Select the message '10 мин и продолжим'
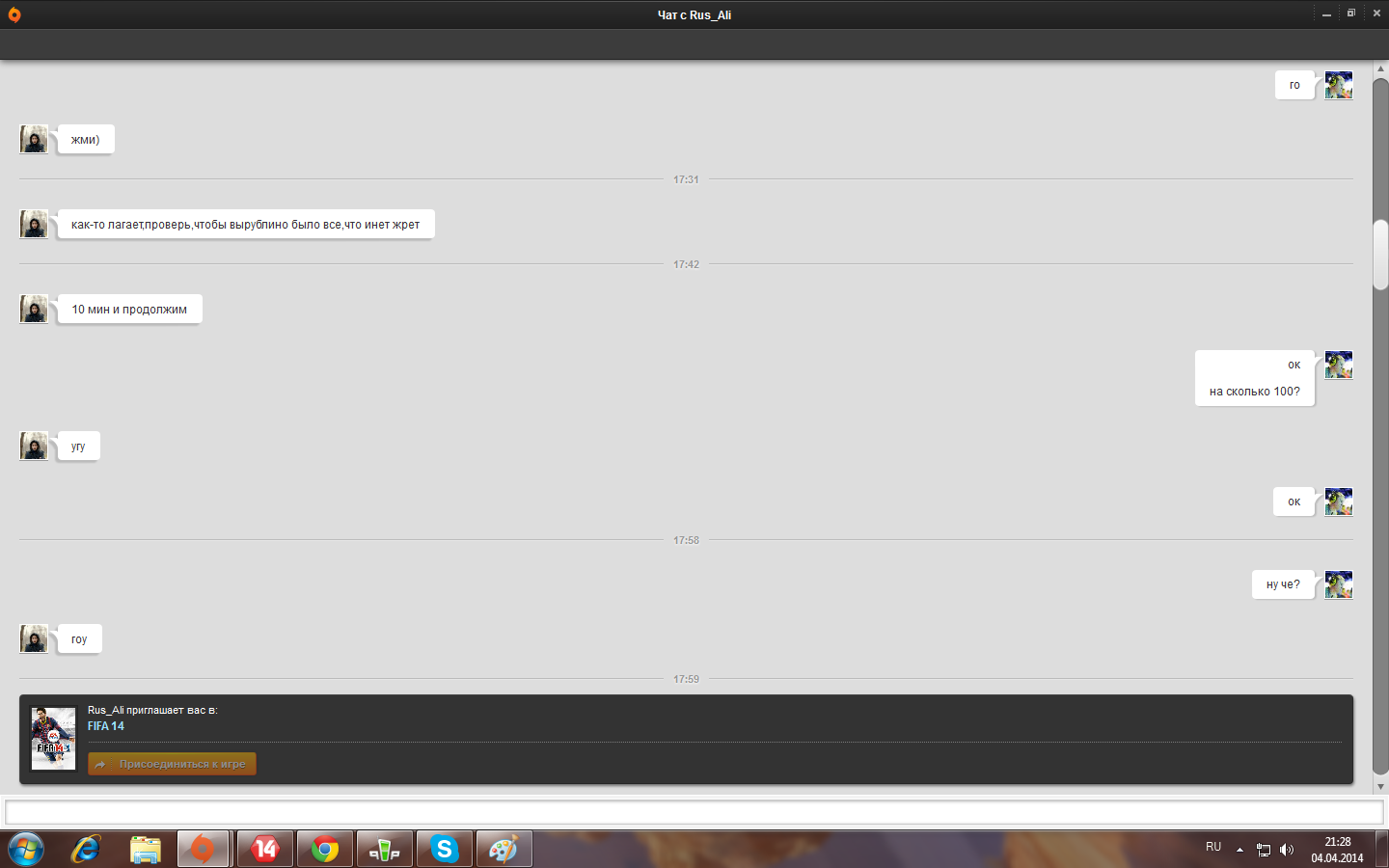This screenshot has height=868, width=1389. (129, 310)
